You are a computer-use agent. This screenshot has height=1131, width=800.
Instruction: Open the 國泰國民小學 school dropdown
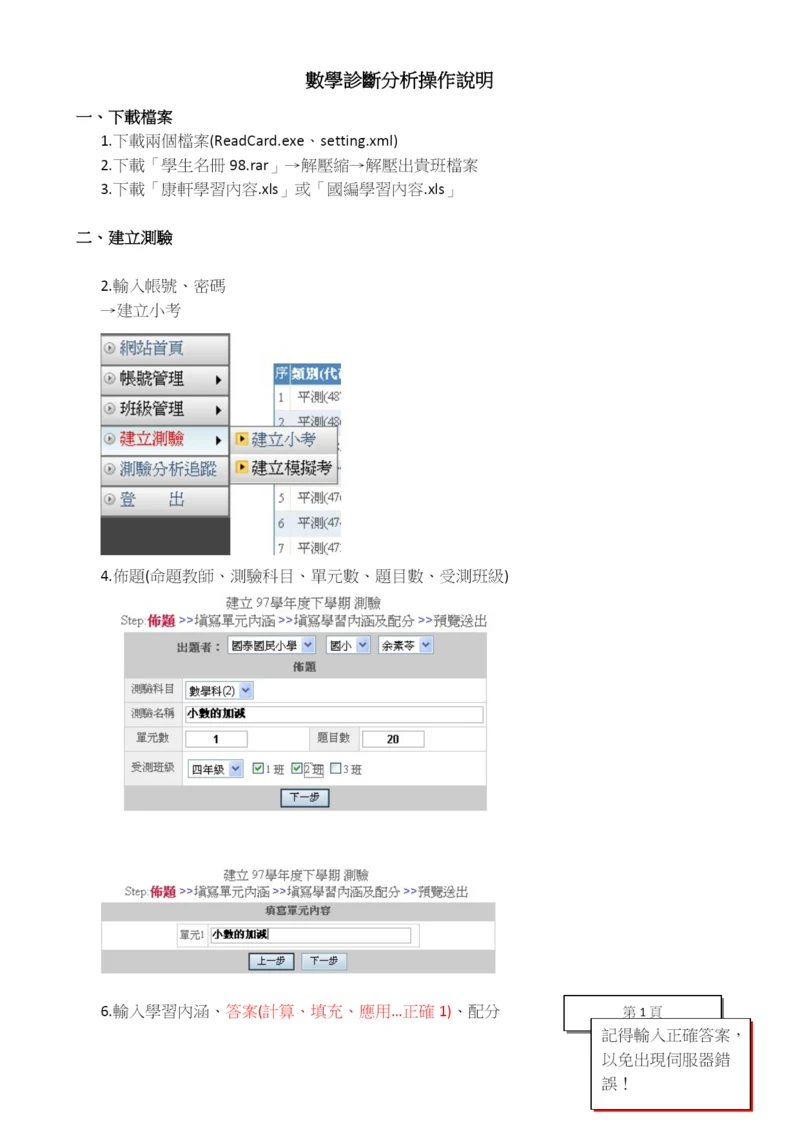pos(271,646)
